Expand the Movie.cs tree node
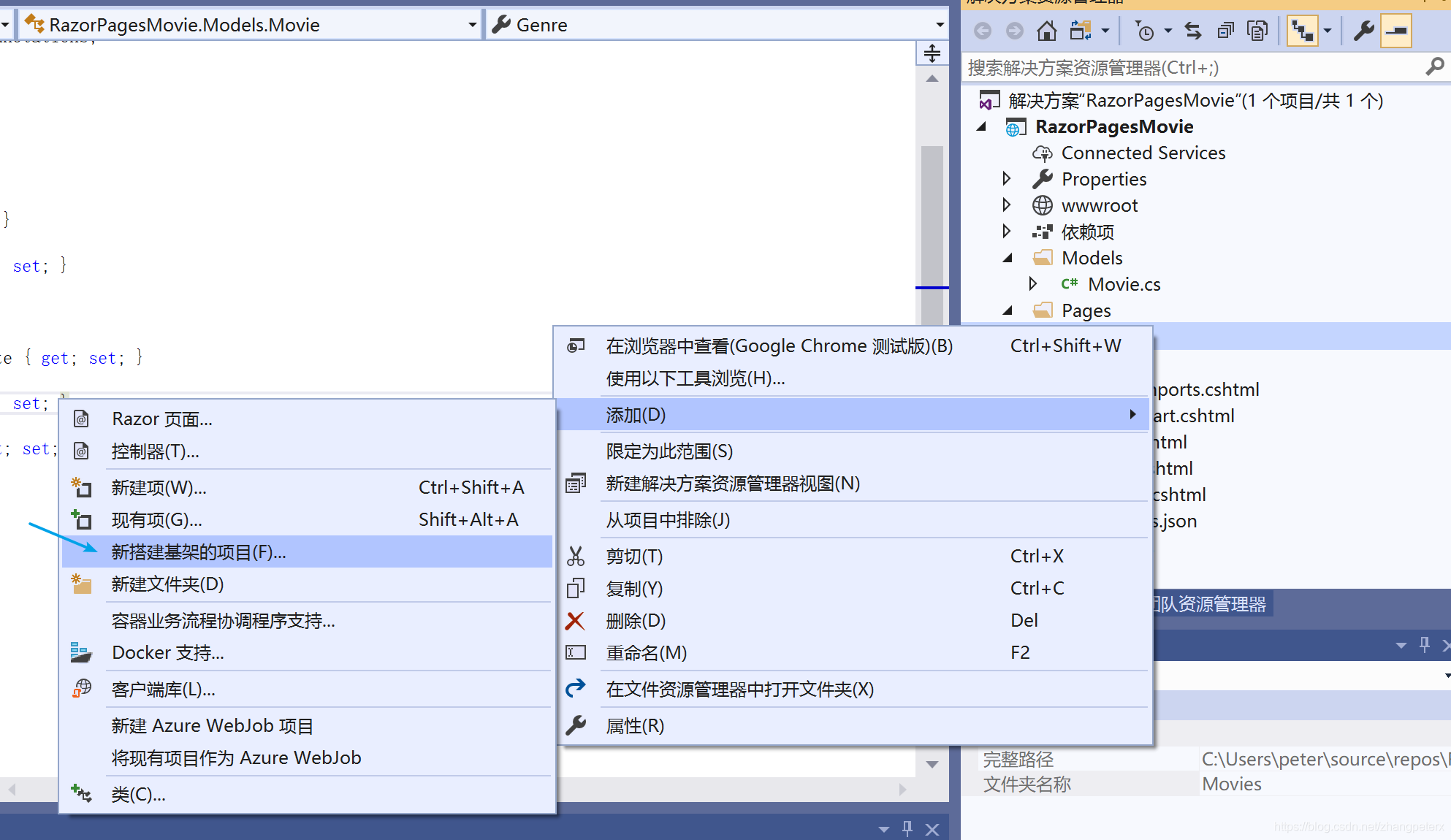Viewport: 1451px width, 840px height. tap(1033, 283)
